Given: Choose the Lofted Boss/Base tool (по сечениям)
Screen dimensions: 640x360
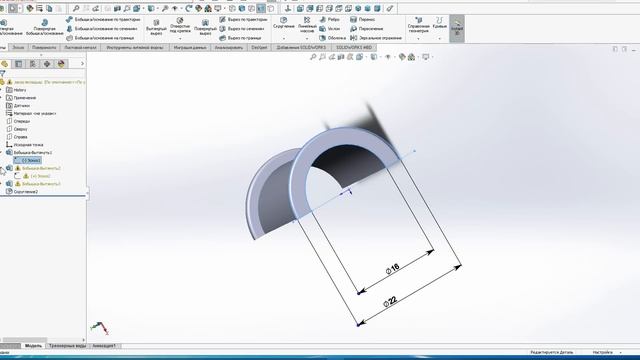Looking at the screenshot, I should pyautogui.click(x=102, y=29).
